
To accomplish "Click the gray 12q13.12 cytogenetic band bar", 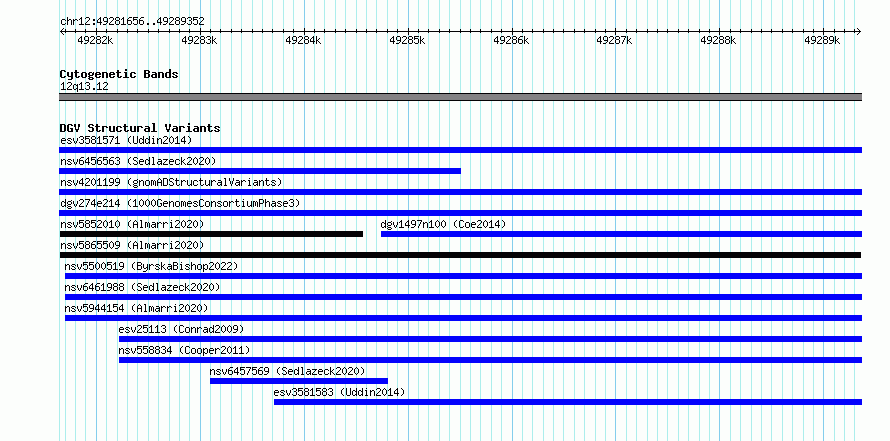I will point(460,97).
